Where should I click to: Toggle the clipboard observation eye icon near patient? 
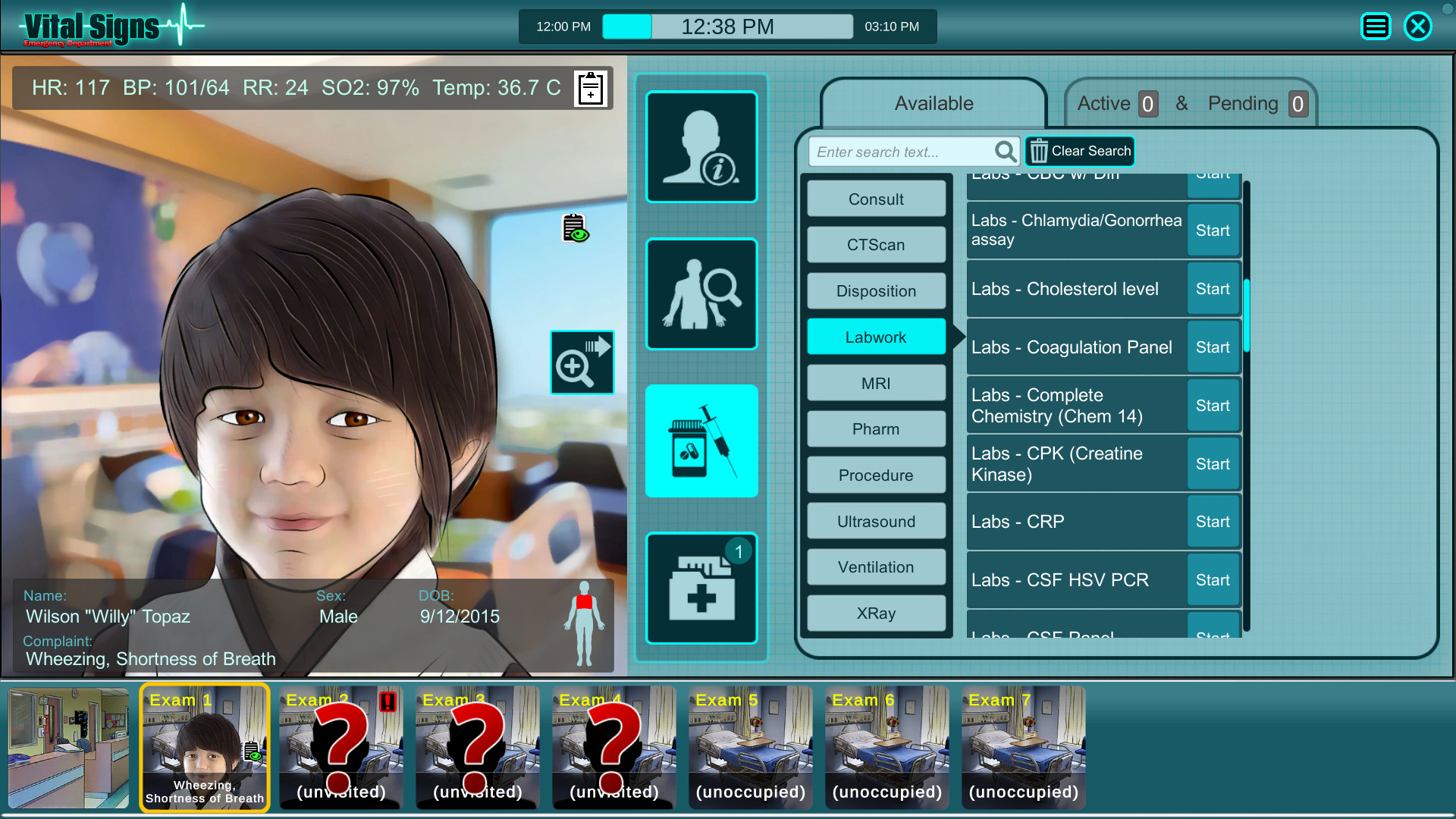574,227
